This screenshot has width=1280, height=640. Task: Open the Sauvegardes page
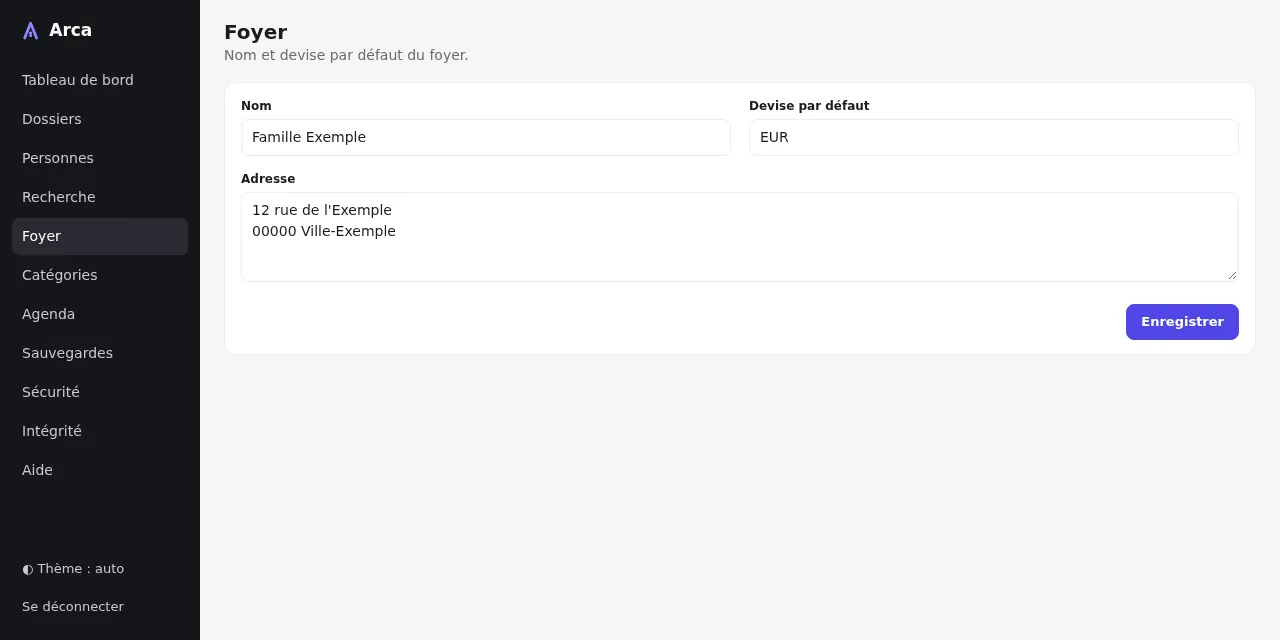pos(100,353)
